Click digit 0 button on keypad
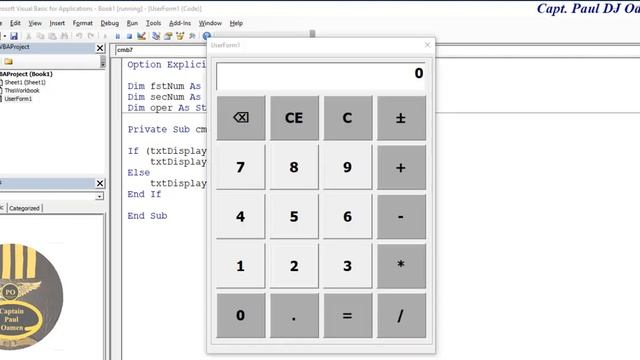The image size is (640, 360). click(241, 315)
